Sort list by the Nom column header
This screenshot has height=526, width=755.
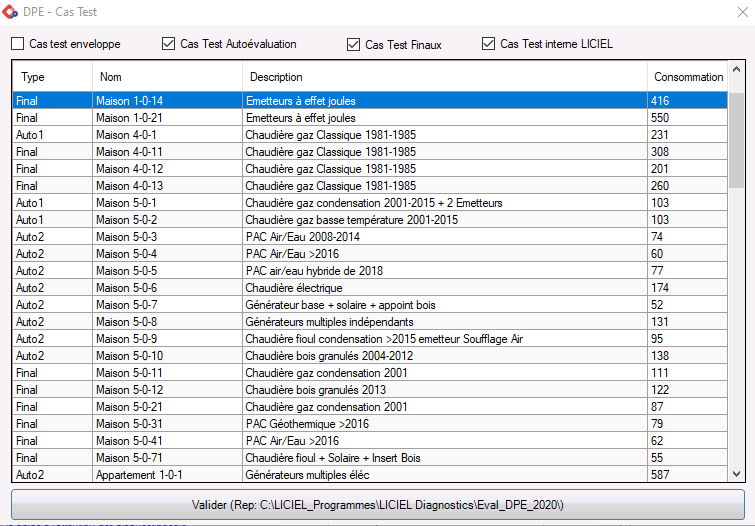167,77
